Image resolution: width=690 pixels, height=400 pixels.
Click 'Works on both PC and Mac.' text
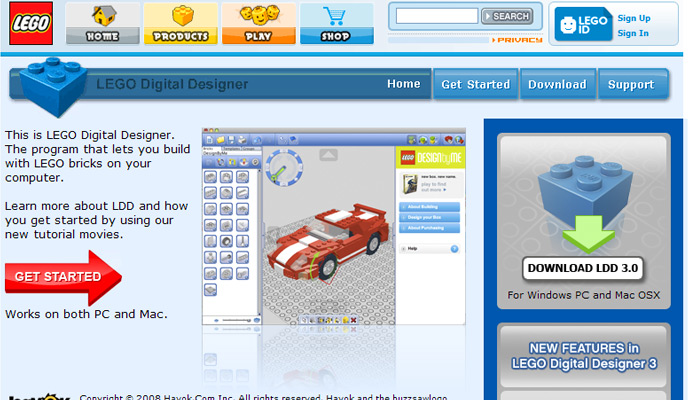[86, 314]
